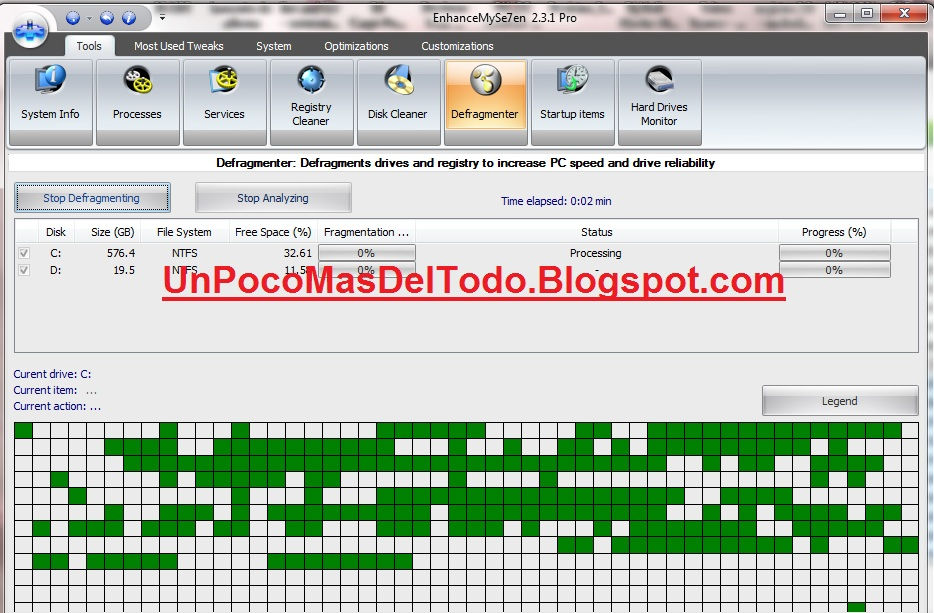Click the Stop Defragmenting button

pos(92,198)
